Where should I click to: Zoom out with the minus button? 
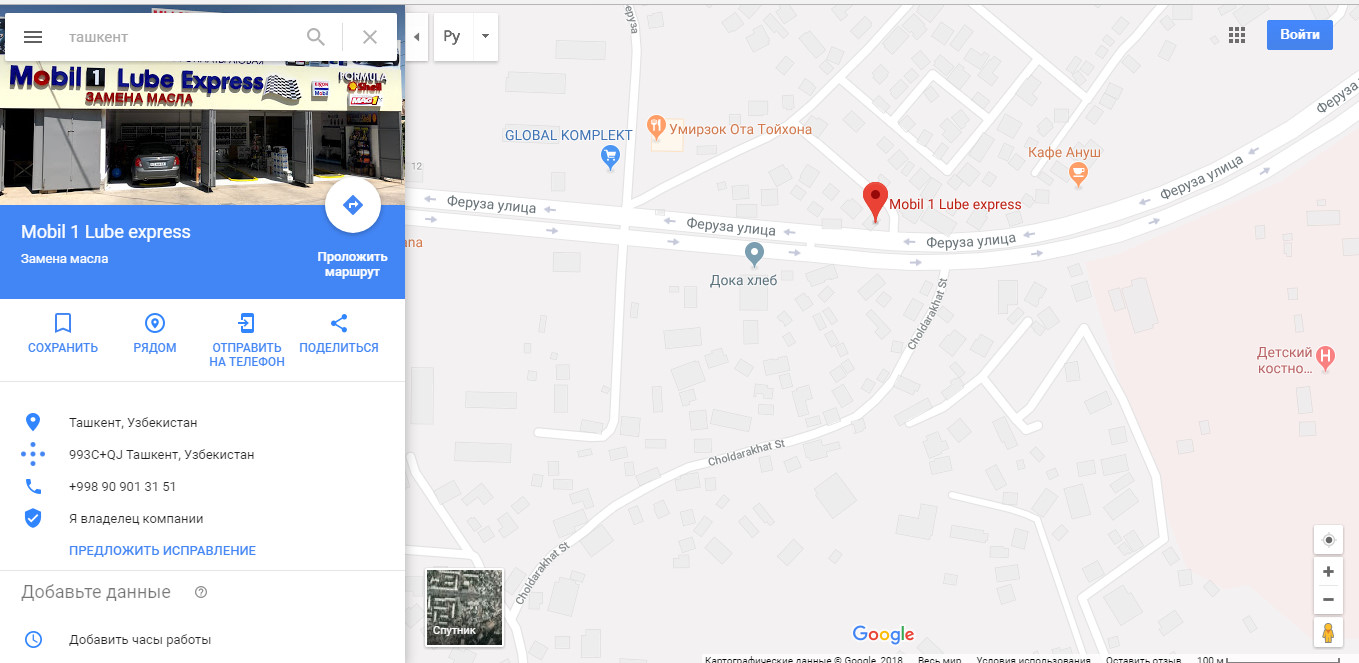click(x=1328, y=599)
